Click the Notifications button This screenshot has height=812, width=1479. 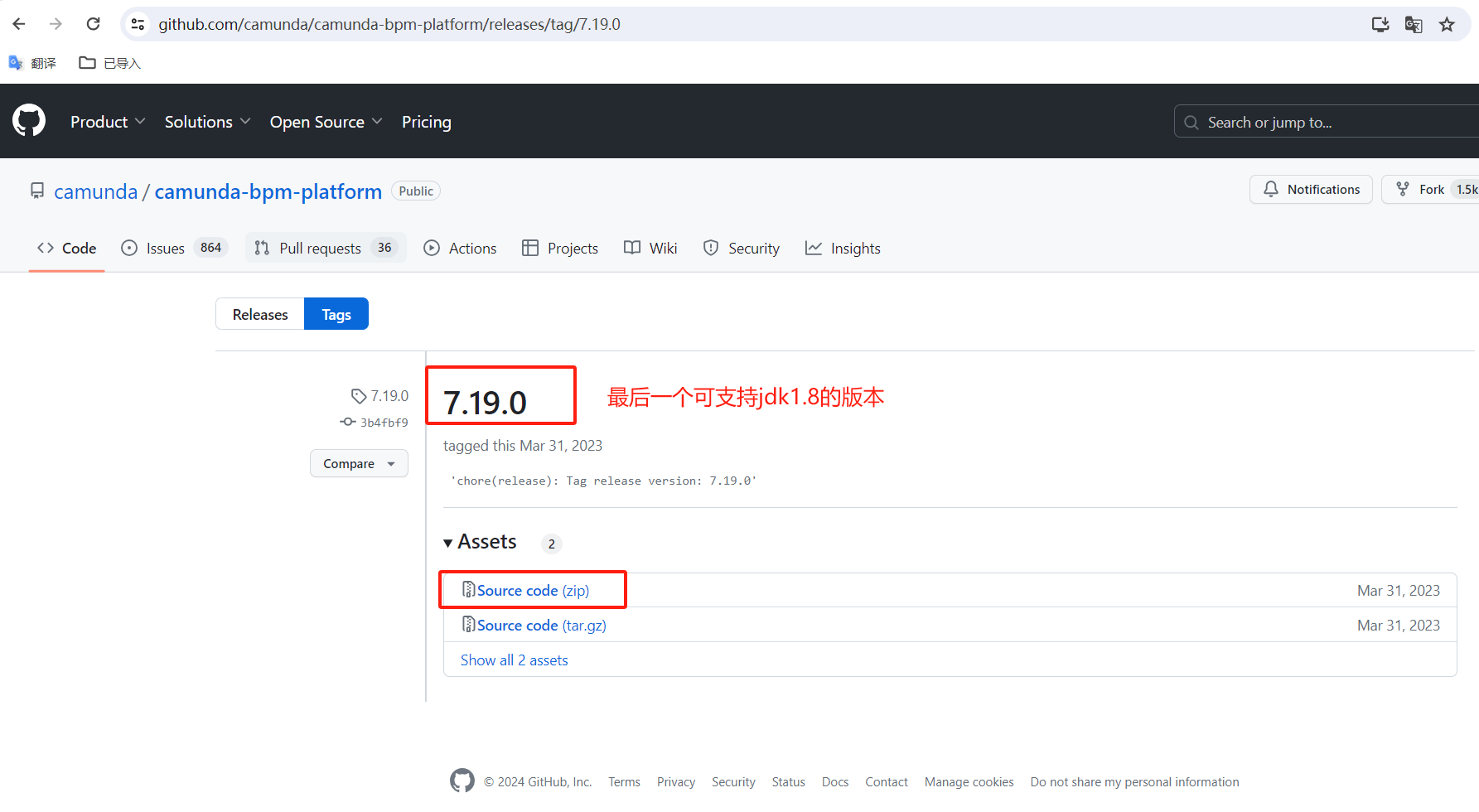[1311, 189]
